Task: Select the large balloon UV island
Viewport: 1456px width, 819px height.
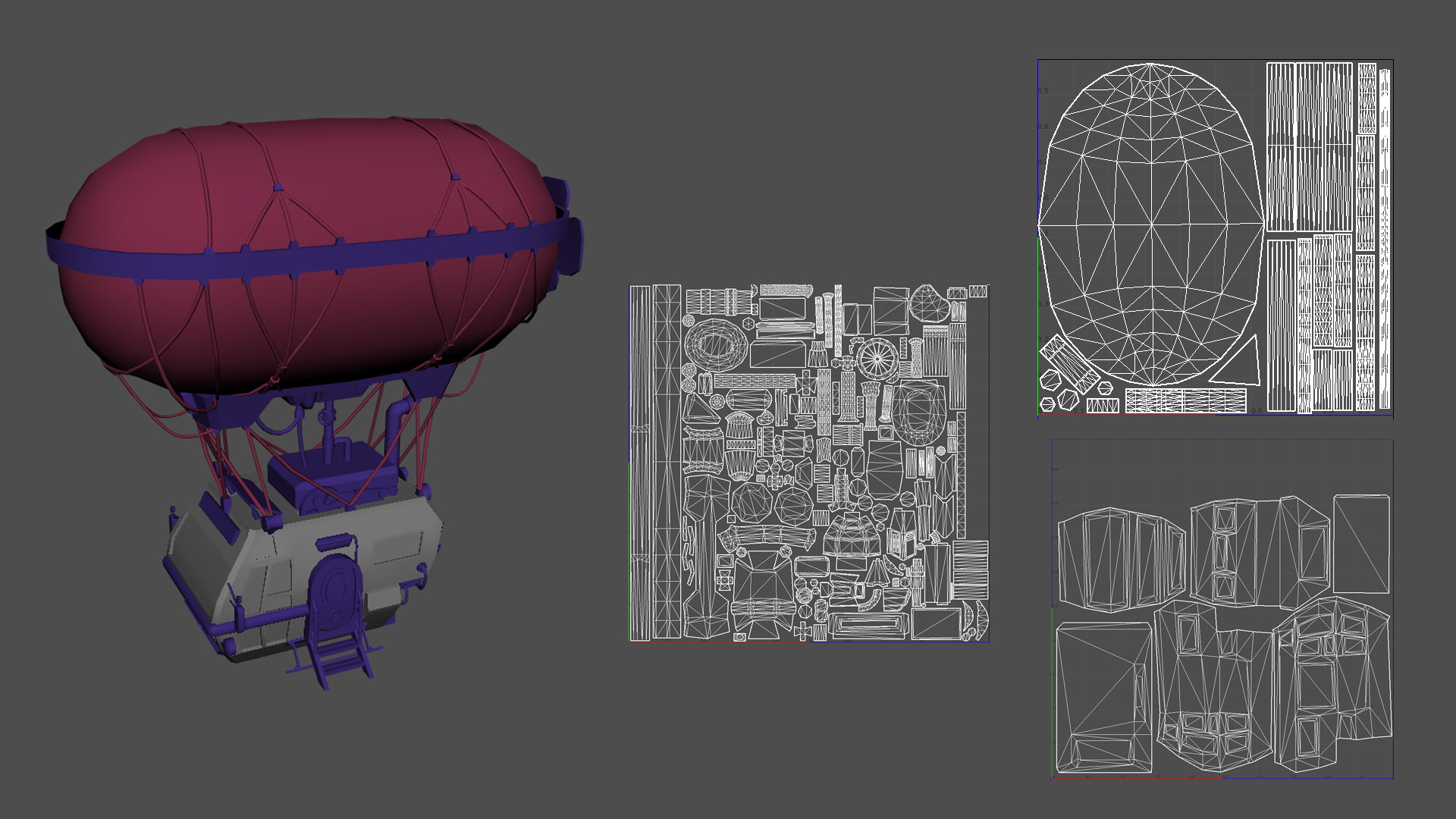Action: point(1150,224)
